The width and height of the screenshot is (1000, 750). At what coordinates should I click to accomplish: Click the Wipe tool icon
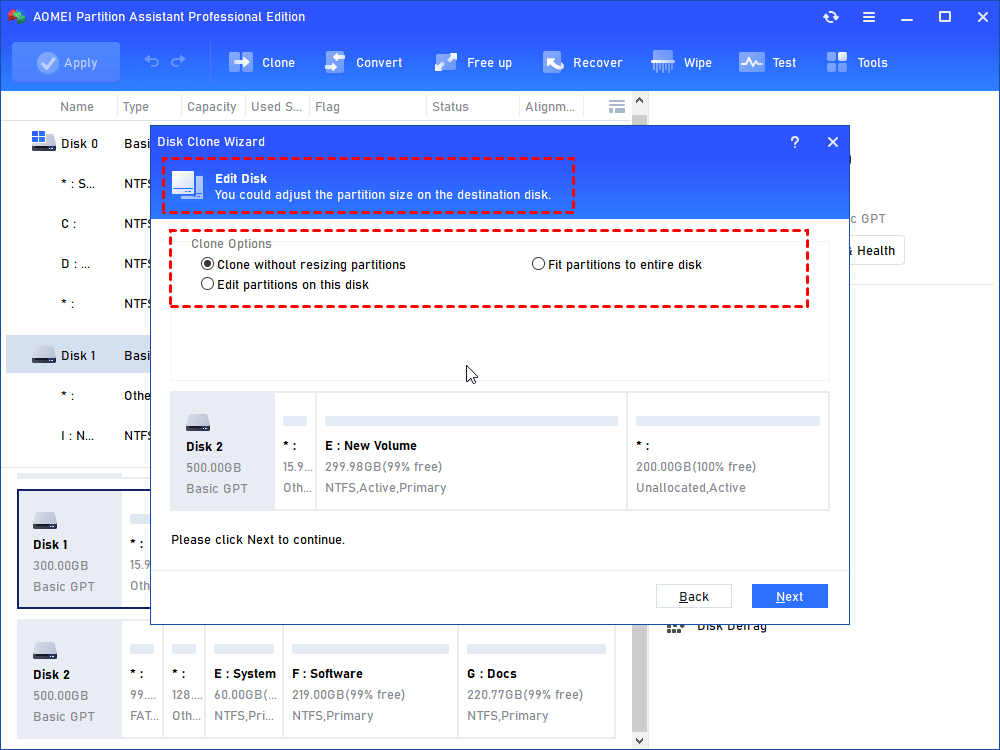[x=663, y=62]
